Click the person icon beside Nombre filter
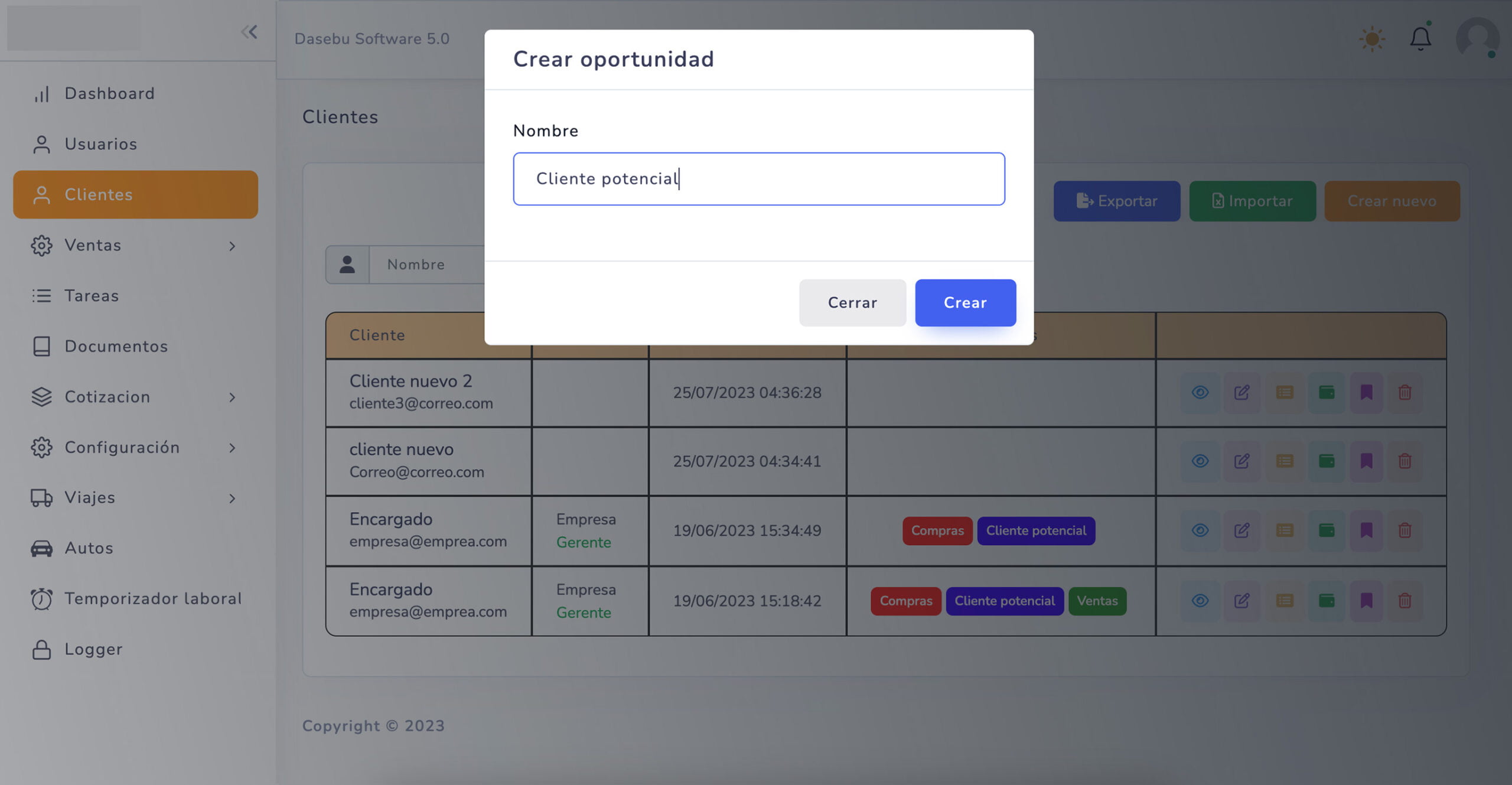 (x=347, y=265)
